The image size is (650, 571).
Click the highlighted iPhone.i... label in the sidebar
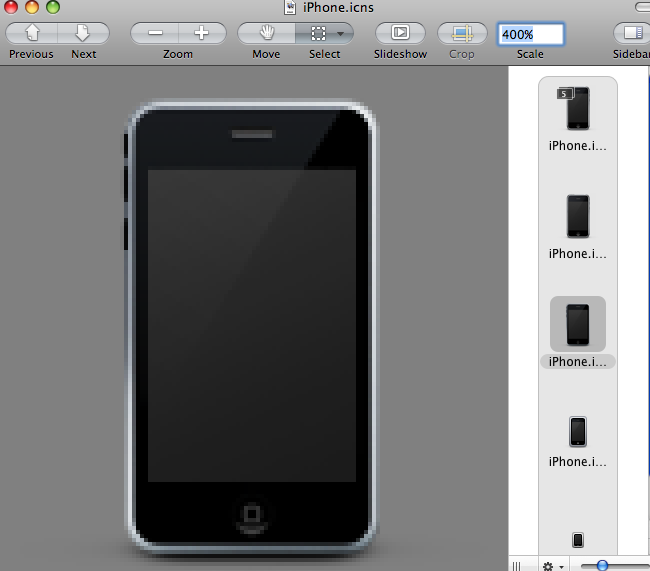coord(577,362)
